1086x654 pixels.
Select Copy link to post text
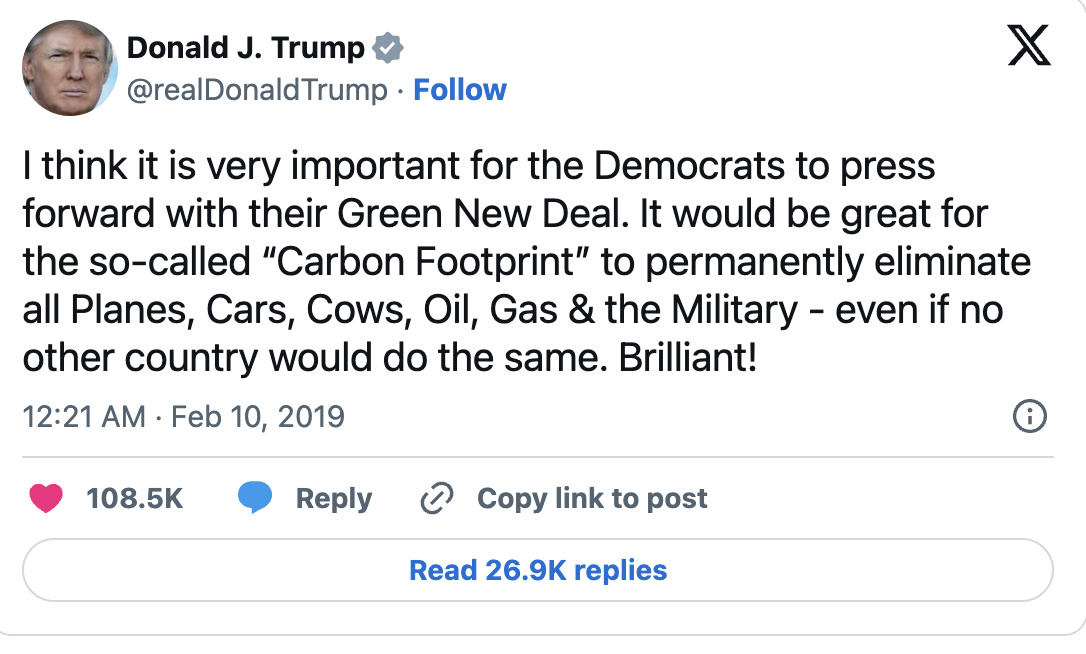[592, 498]
